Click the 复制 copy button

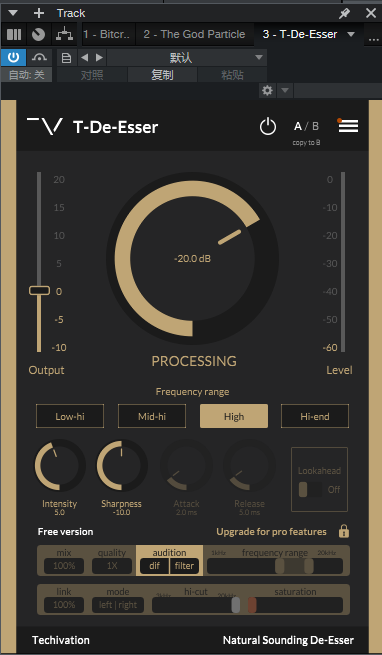(162, 75)
